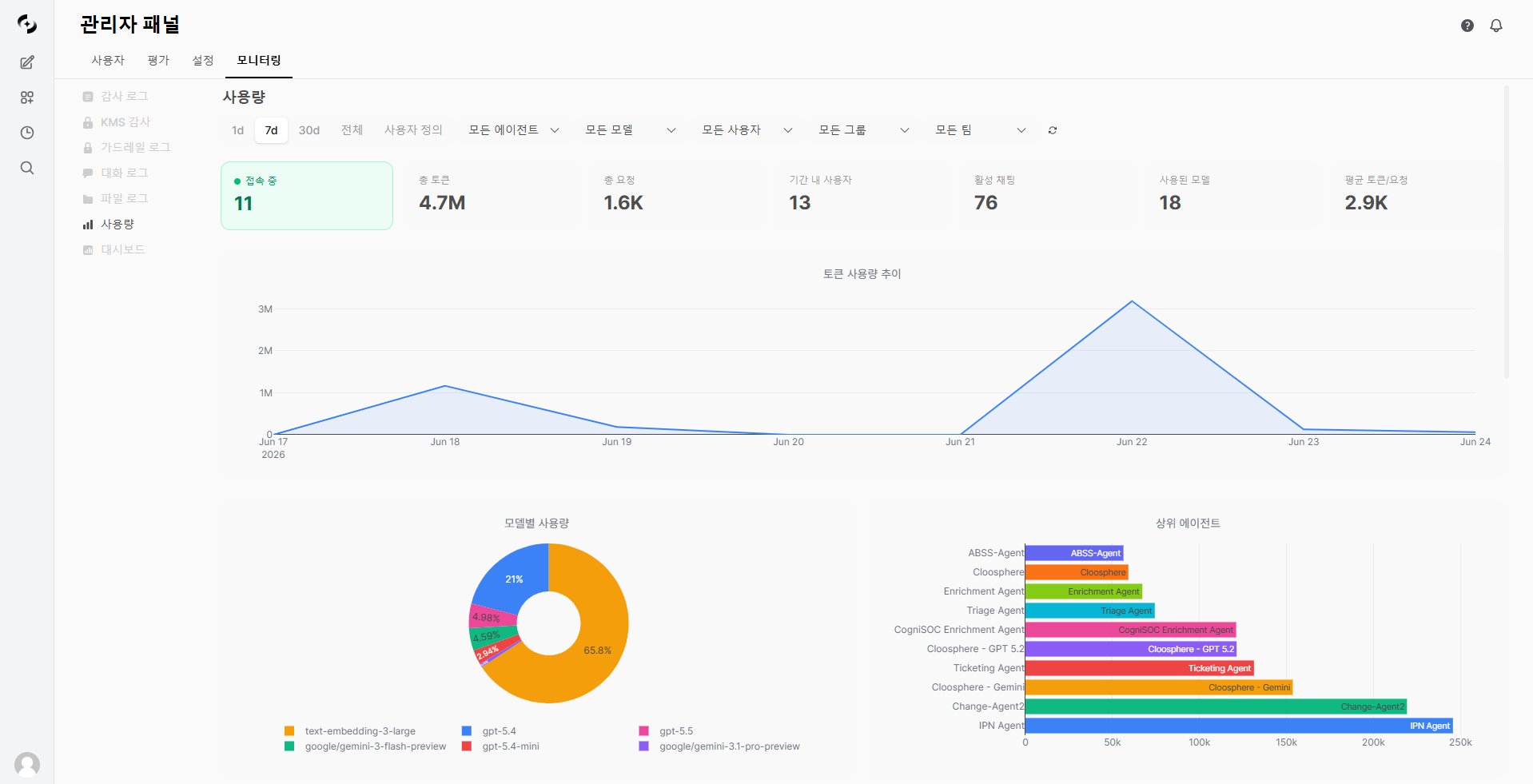The height and width of the screenshot is (784, 1533).
Task: Select the 30d time range
Action: coord(309,130)
